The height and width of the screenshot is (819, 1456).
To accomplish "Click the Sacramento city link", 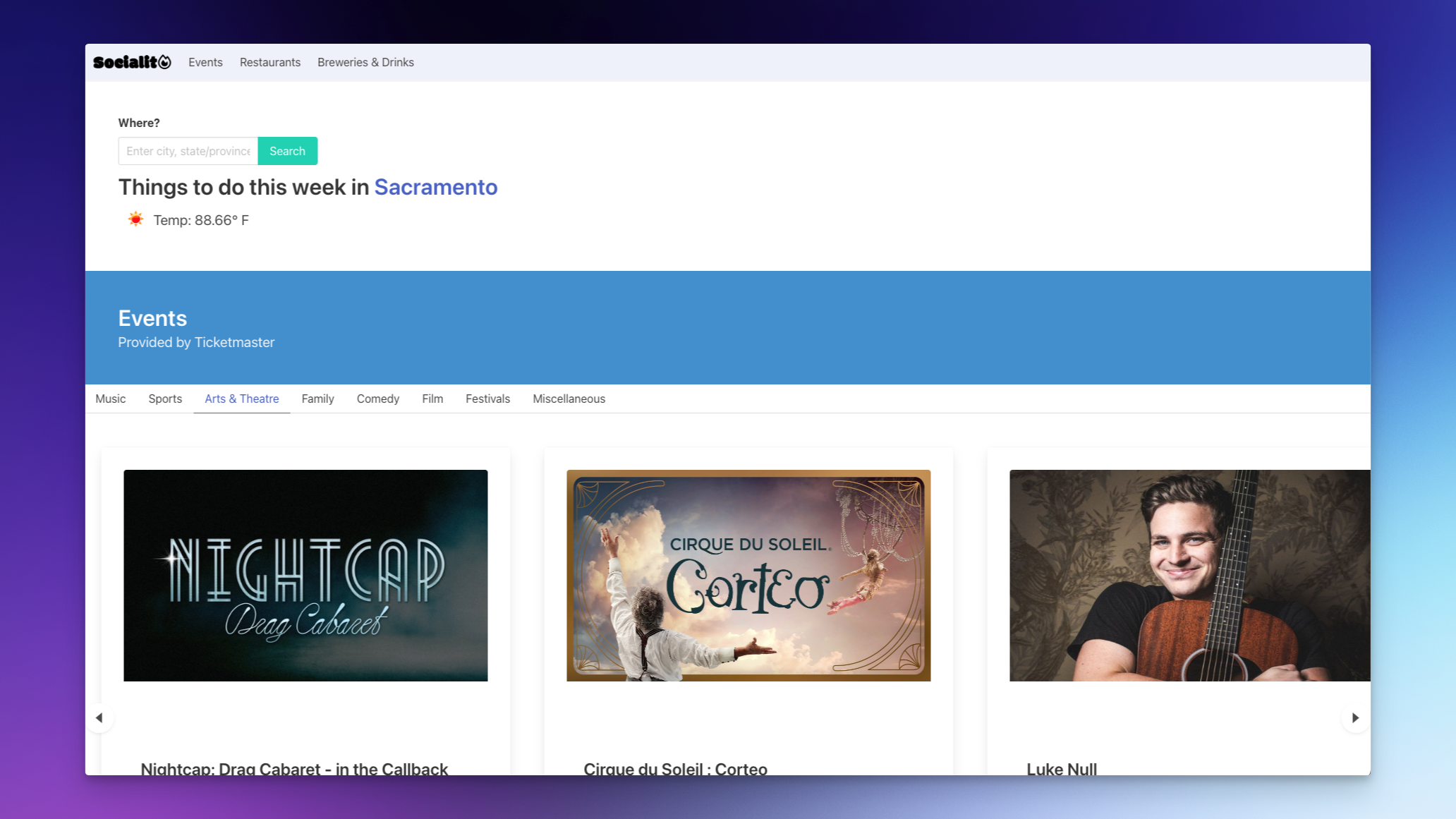I will [x=436, y=187].
